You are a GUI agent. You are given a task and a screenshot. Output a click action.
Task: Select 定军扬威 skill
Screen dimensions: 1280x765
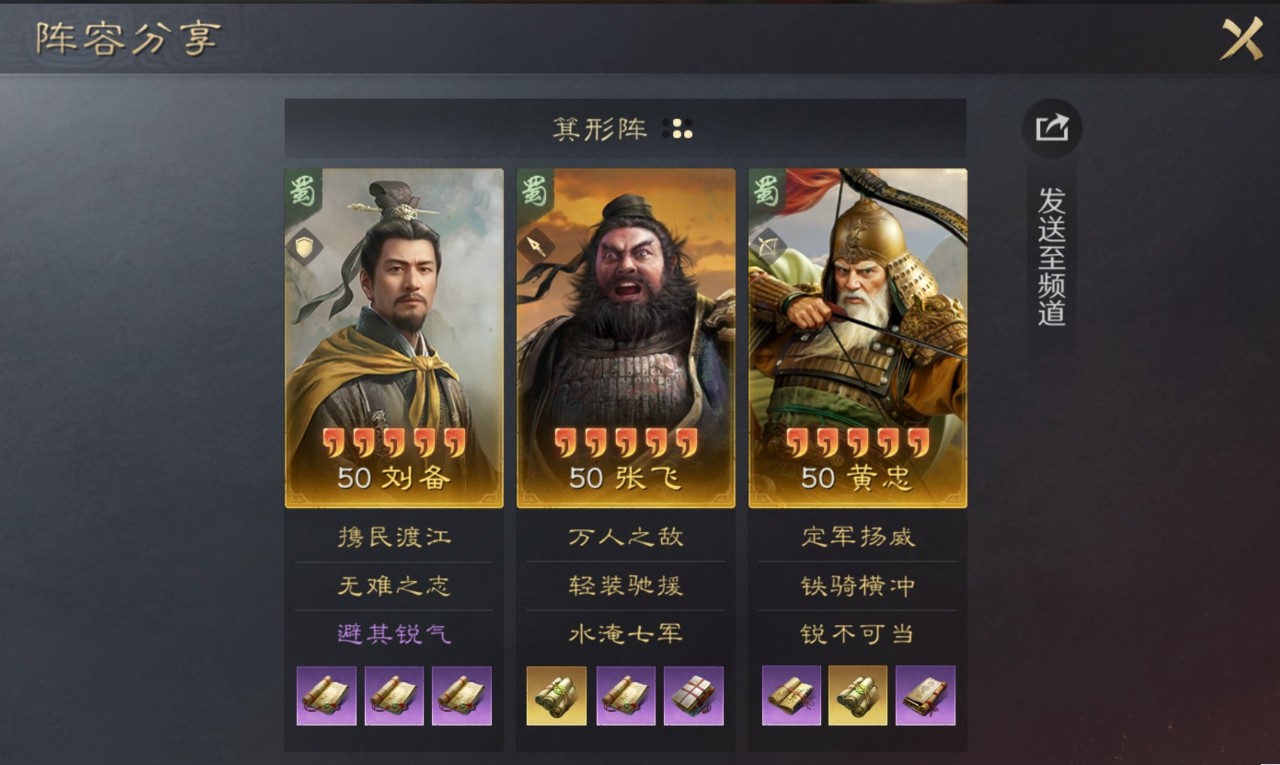858,537
